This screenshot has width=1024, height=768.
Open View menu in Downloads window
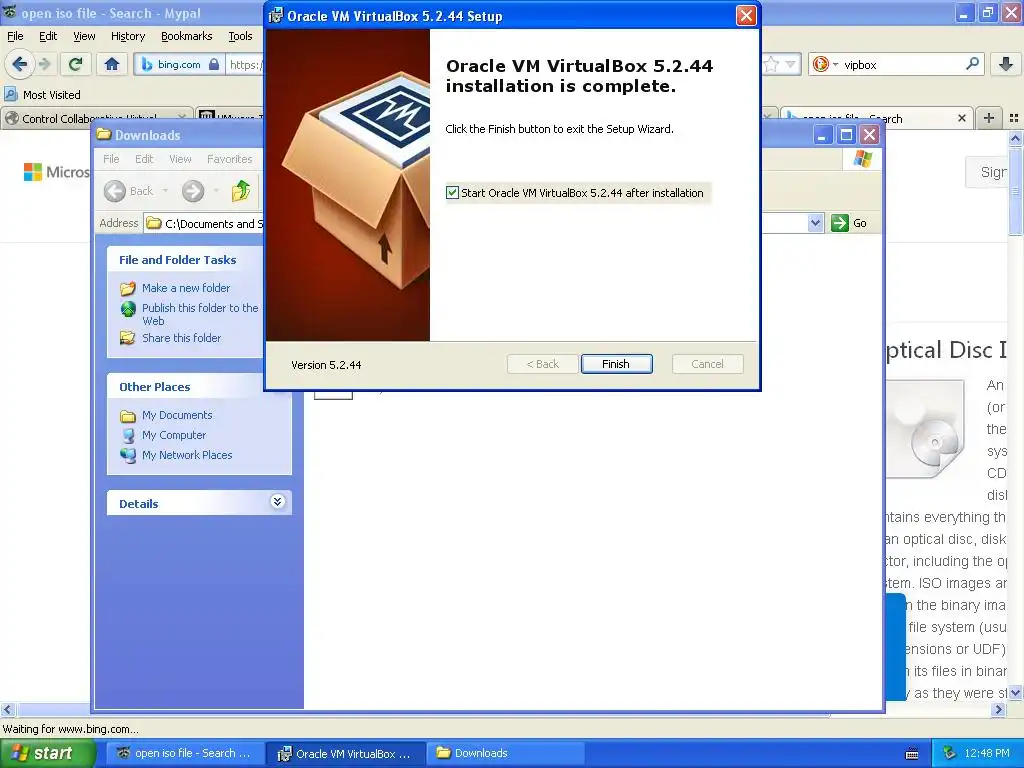[180, 159]
